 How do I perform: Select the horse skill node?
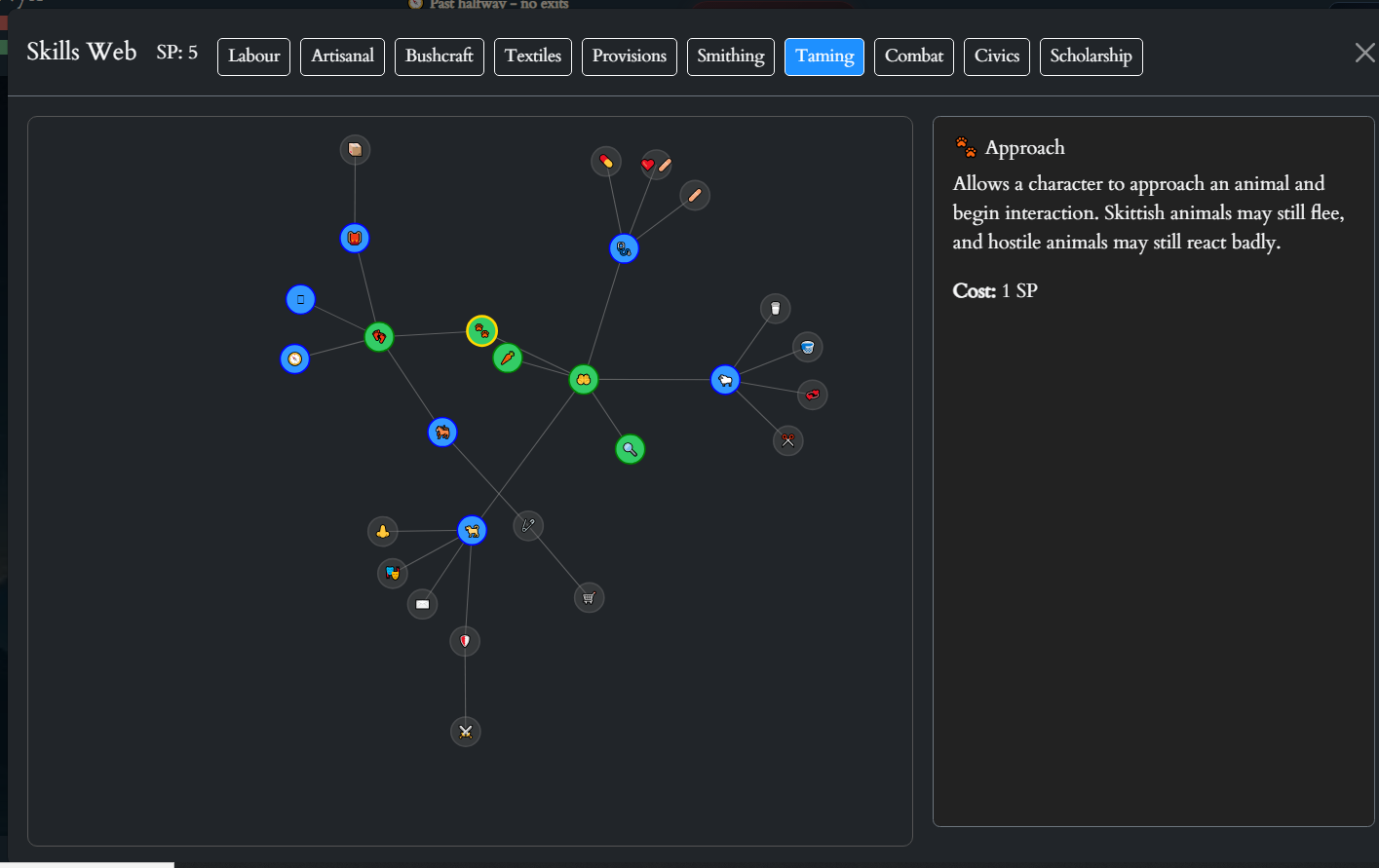click(442, 432)
